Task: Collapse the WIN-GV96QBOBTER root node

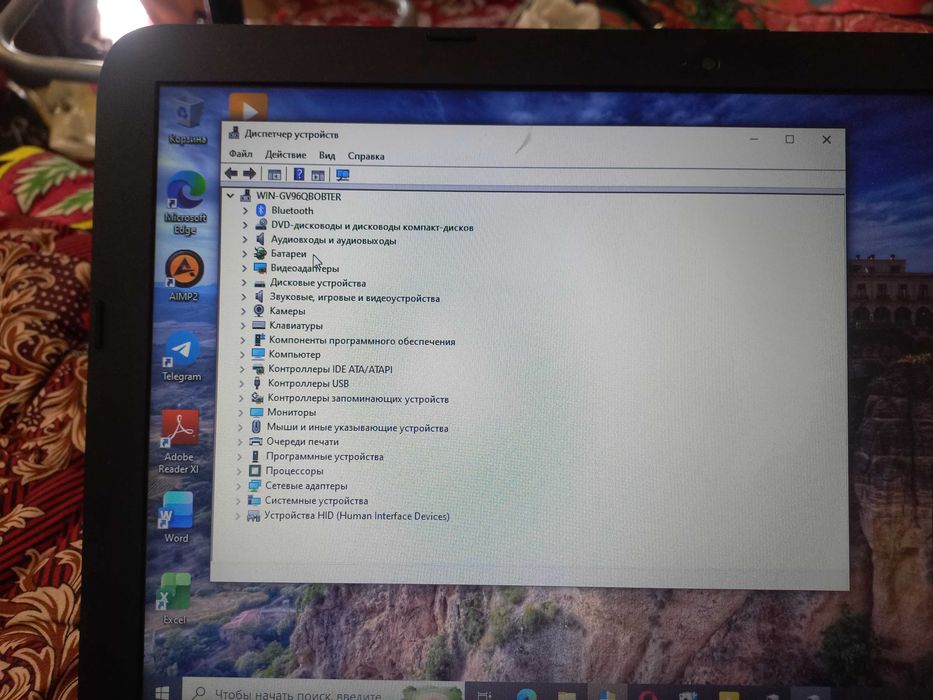Action: click(x=230, y=195)
